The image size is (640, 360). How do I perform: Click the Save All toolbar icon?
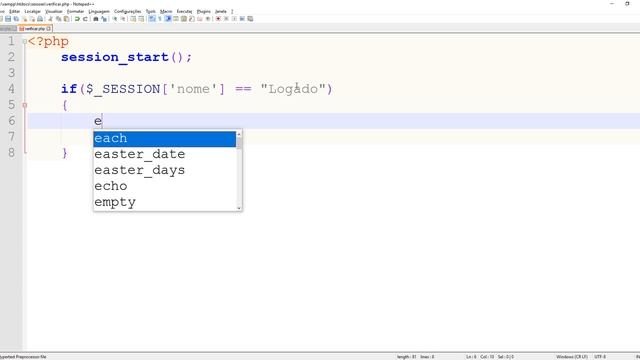tap(16, 19)
